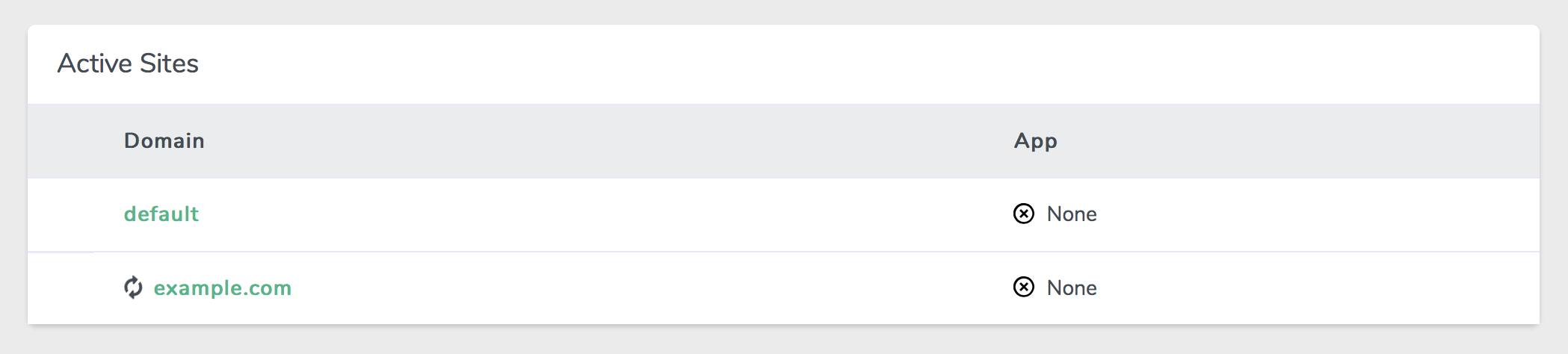Click empty space right of Active Sites title
Screen dimensions: 1568x354
click(x=822, y=63)
